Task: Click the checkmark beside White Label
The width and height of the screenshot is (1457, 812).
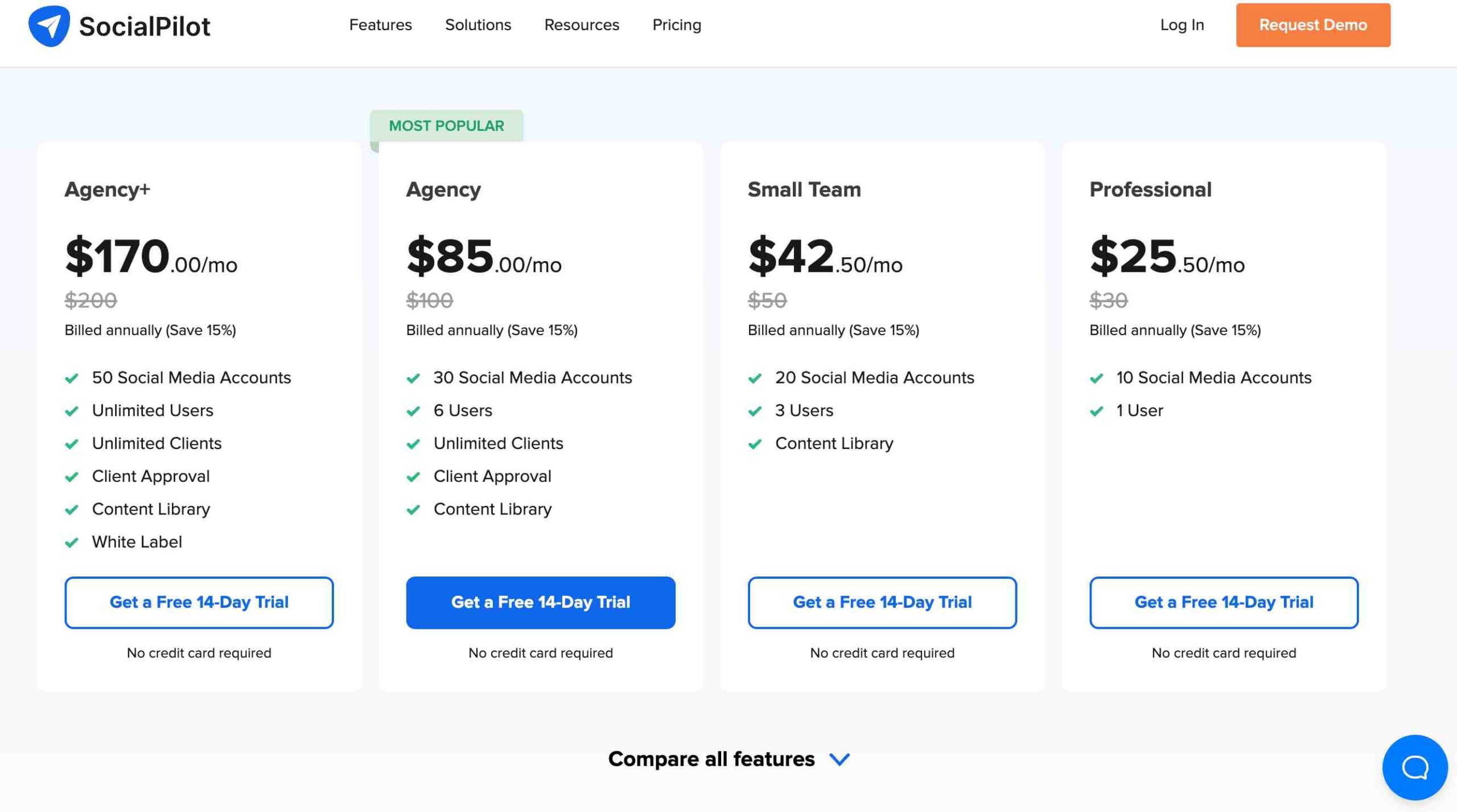Action: tap(72, 543)
